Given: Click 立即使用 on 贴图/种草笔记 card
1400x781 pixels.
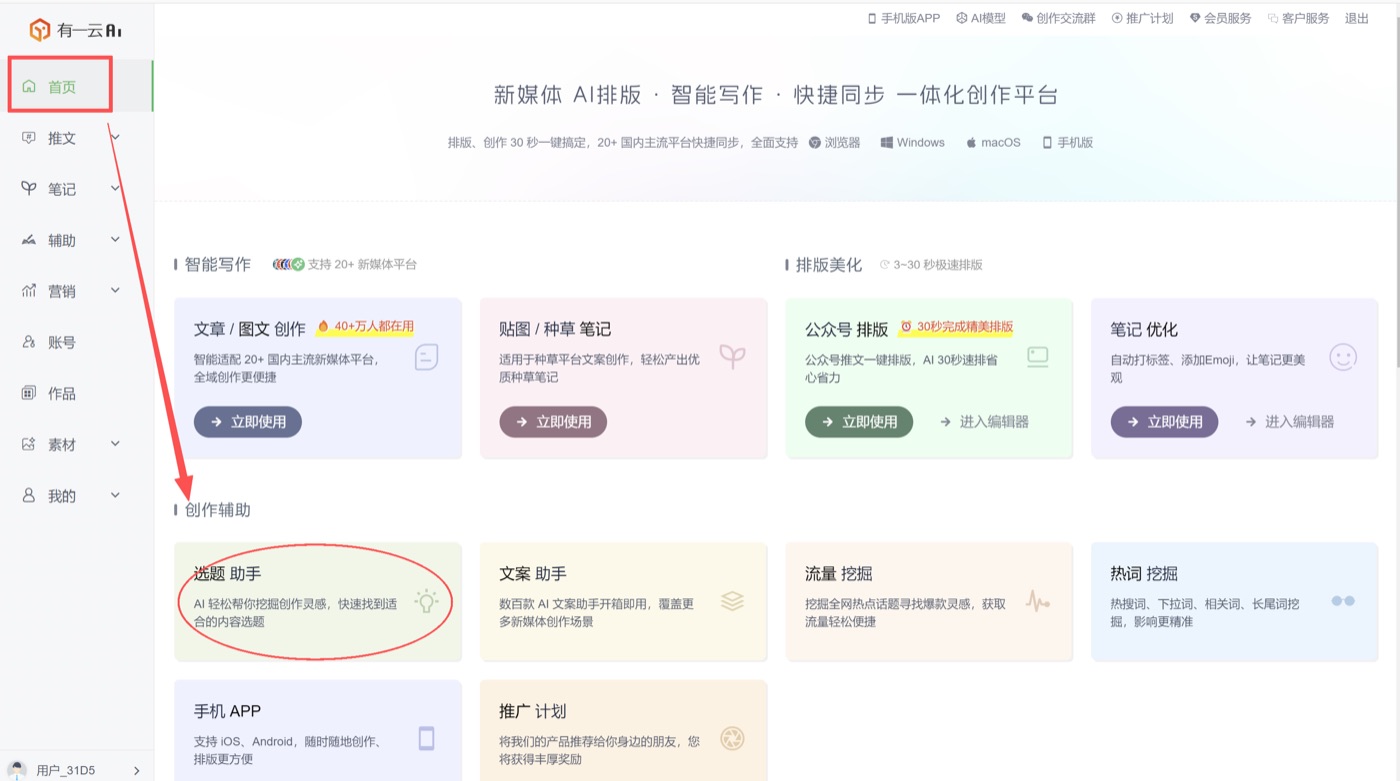Looking at the screenshot, I should click(x=553, y=422).
